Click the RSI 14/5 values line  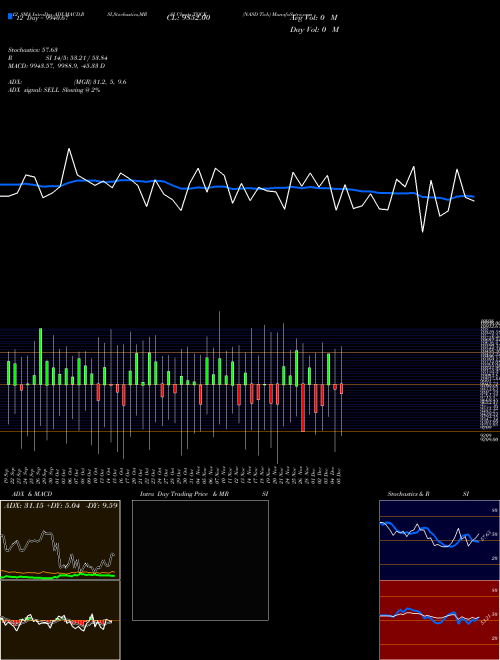58,58
